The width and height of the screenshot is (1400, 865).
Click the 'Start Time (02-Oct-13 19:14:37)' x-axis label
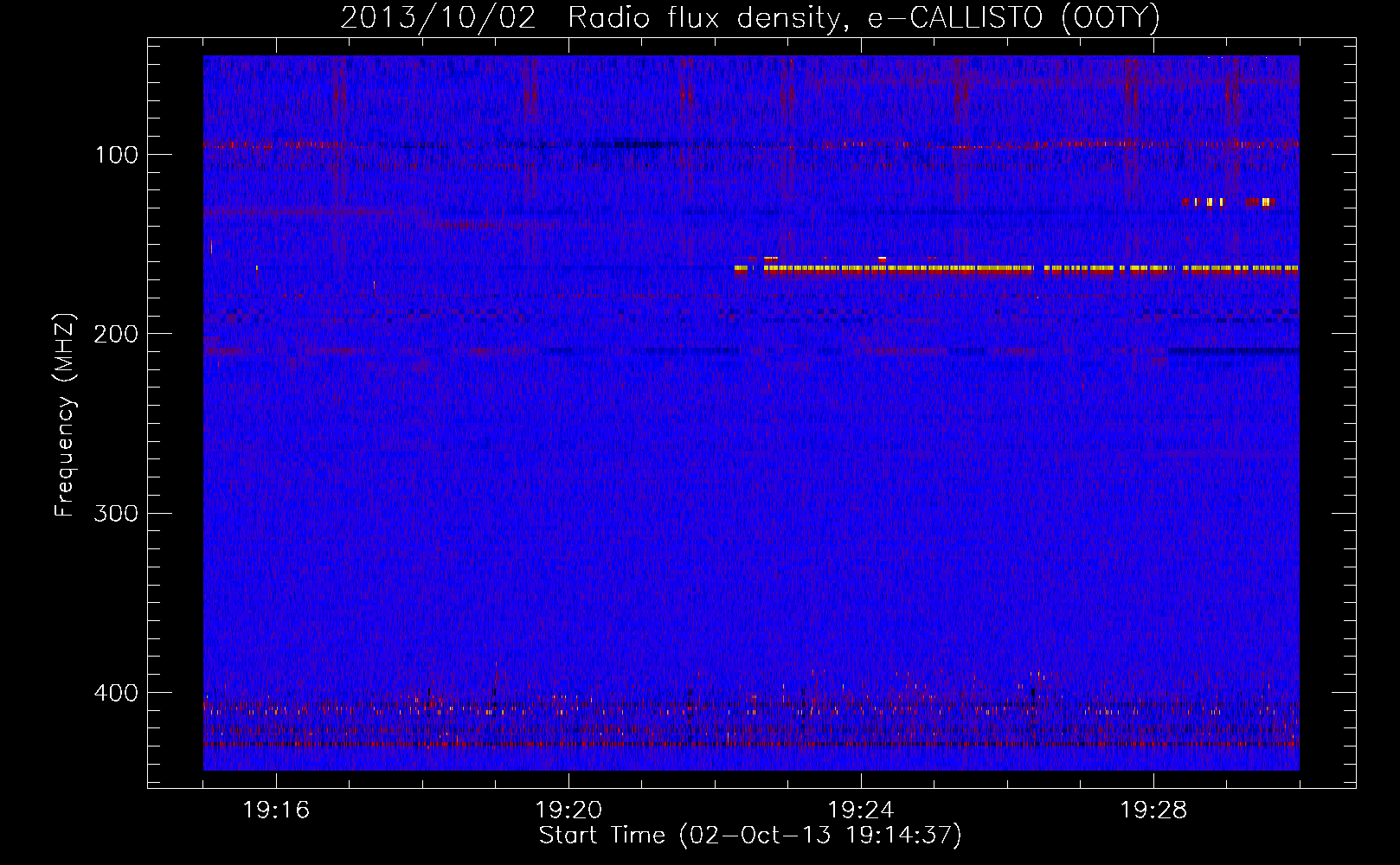point(750,836)
